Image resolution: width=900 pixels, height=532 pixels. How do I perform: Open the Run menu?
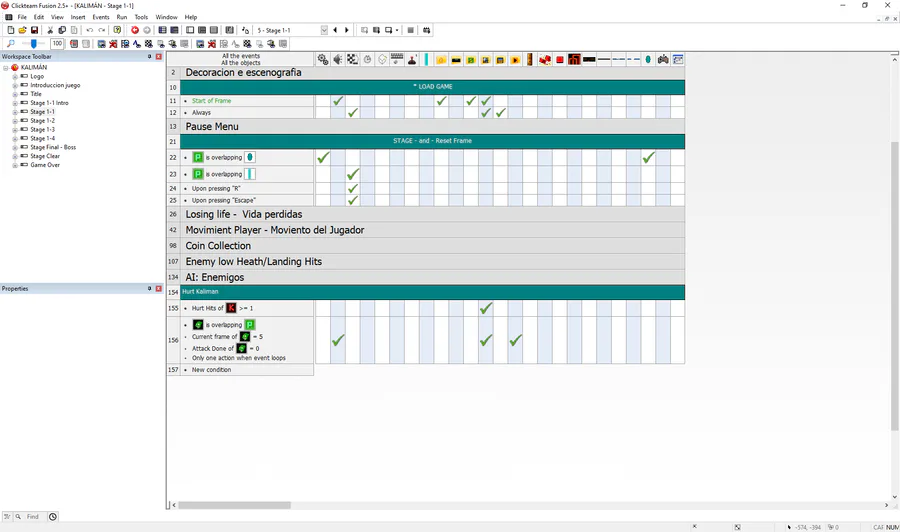pos(122,17)
